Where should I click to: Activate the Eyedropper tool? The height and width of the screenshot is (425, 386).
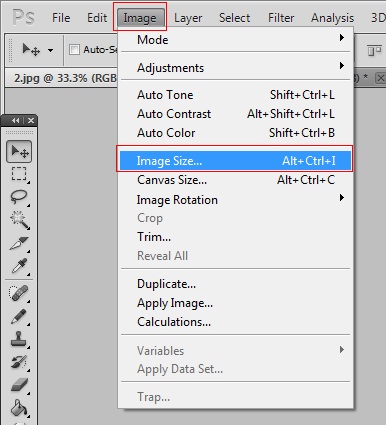19,266
